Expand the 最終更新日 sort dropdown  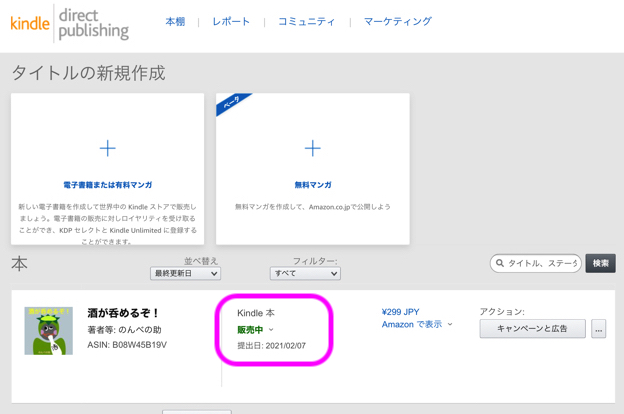[185, 273]
